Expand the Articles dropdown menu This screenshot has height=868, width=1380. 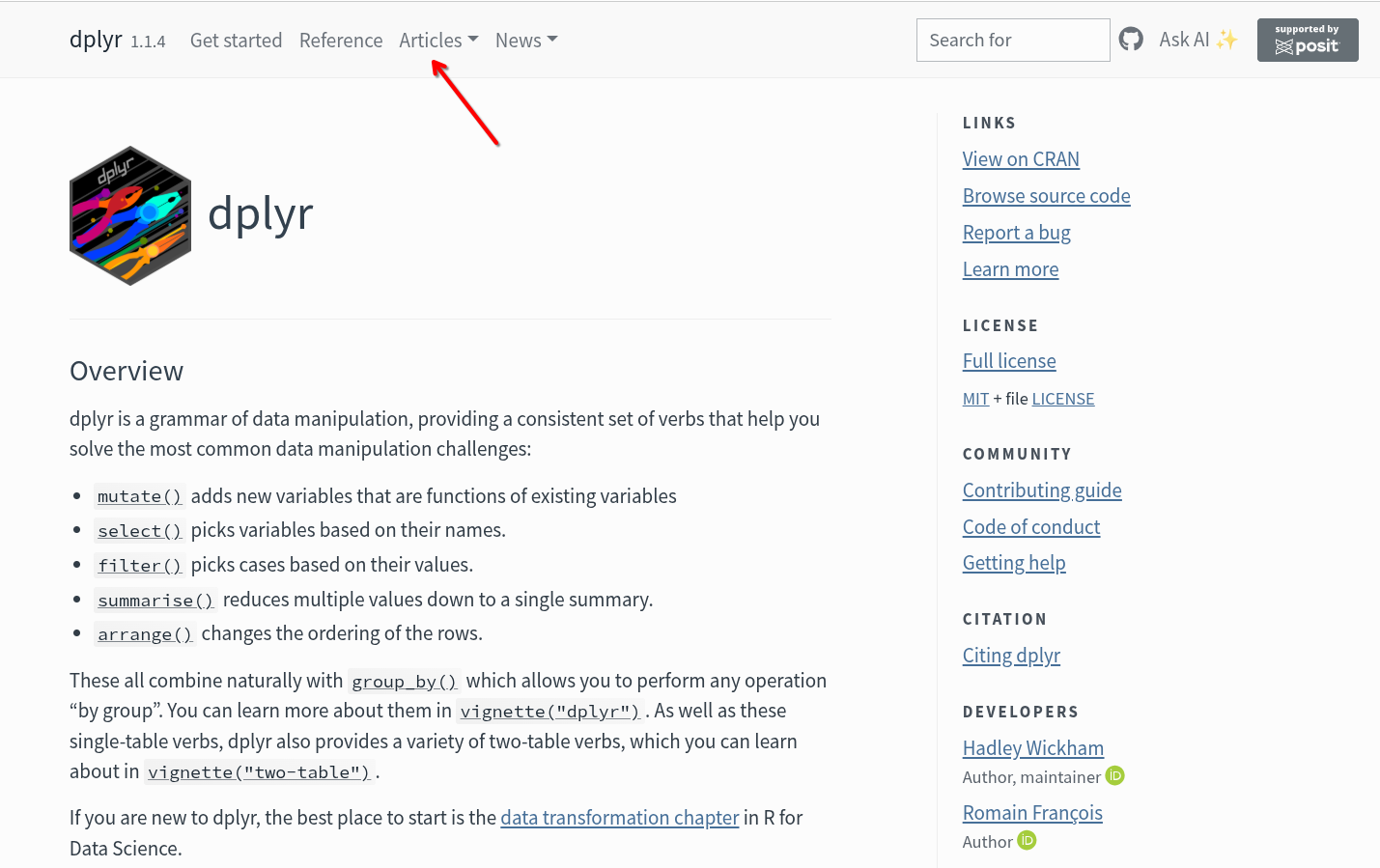coord(438,41)
